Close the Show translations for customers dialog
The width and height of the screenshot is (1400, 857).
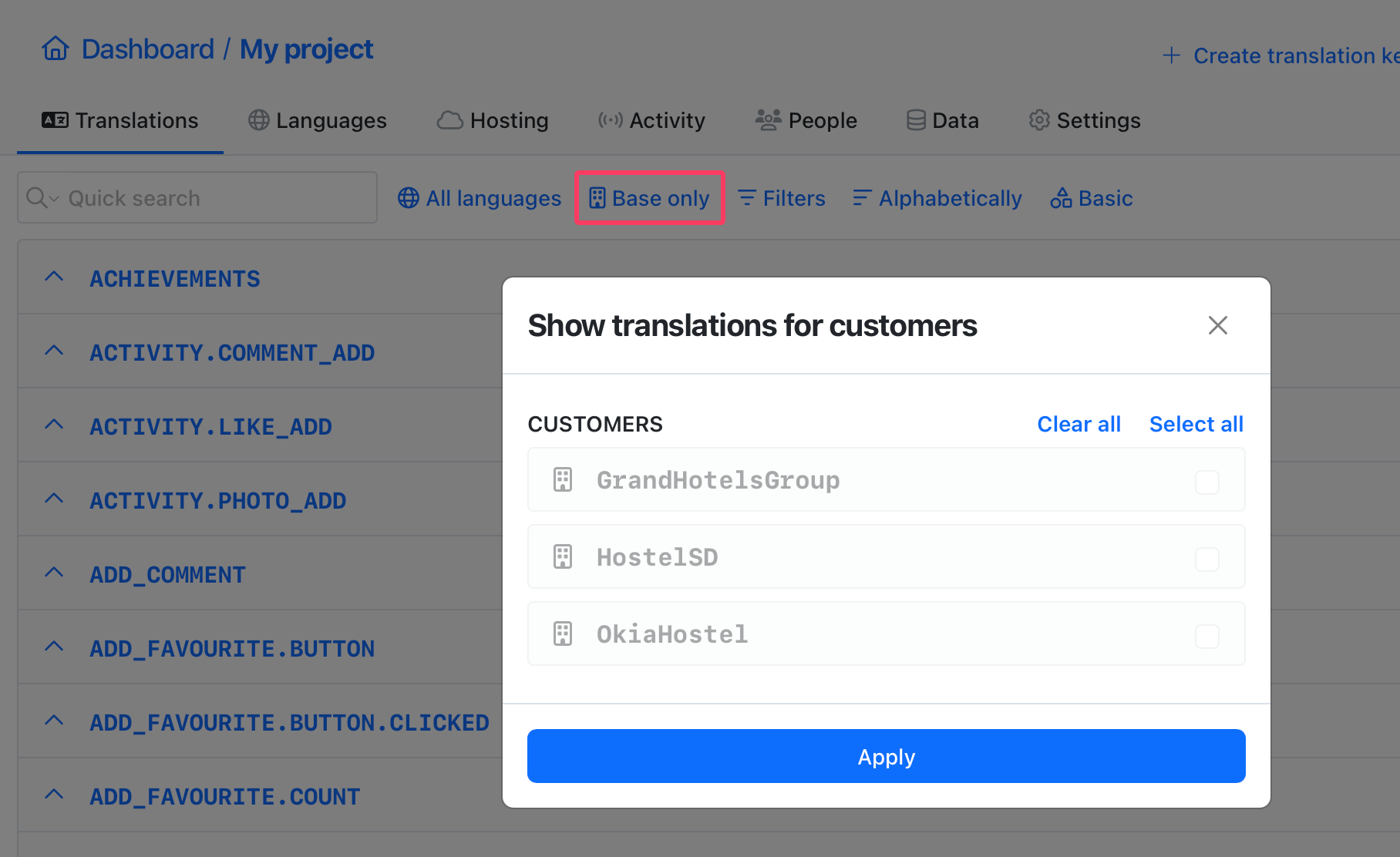(1218, 325)
